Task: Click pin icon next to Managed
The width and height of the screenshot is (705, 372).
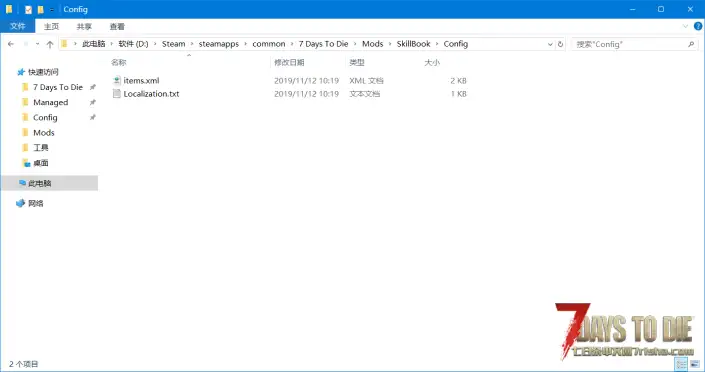Action: (x=93, y=103)
